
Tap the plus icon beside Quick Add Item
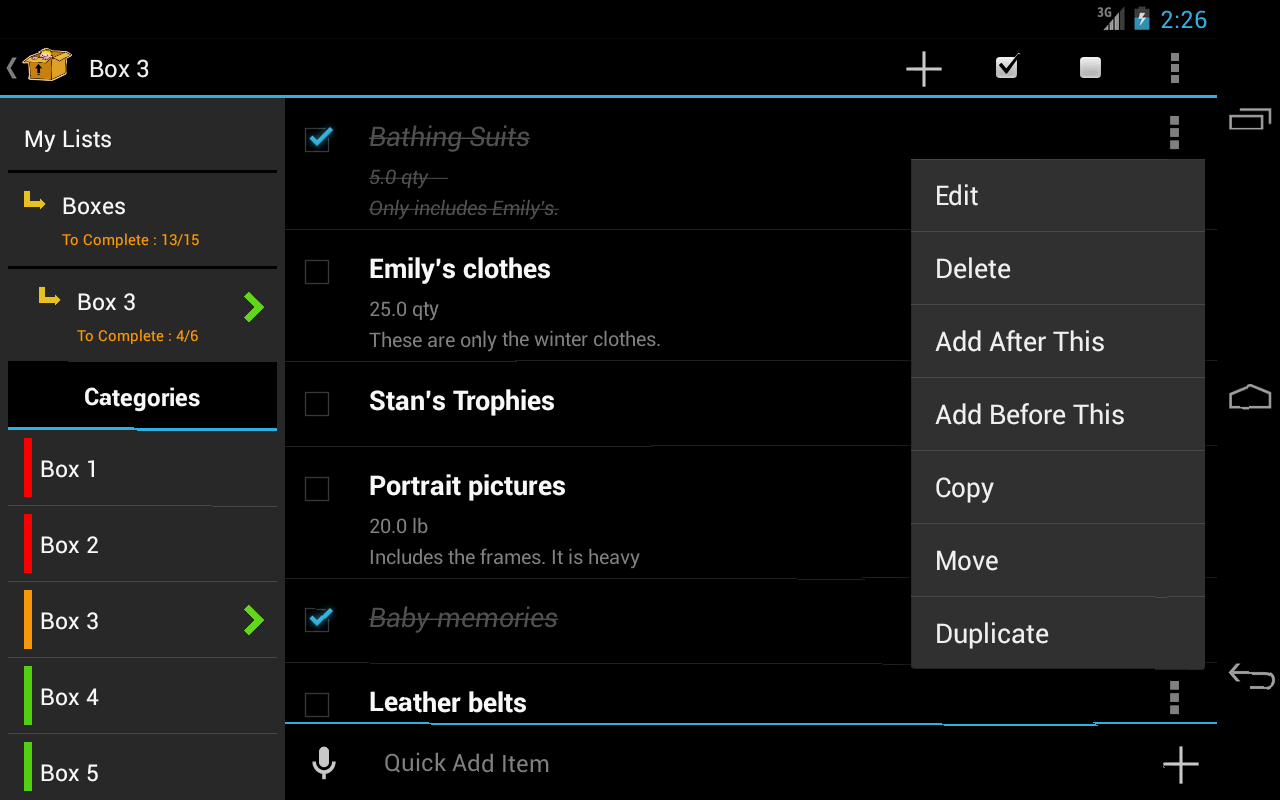[x=1180, y=764]
